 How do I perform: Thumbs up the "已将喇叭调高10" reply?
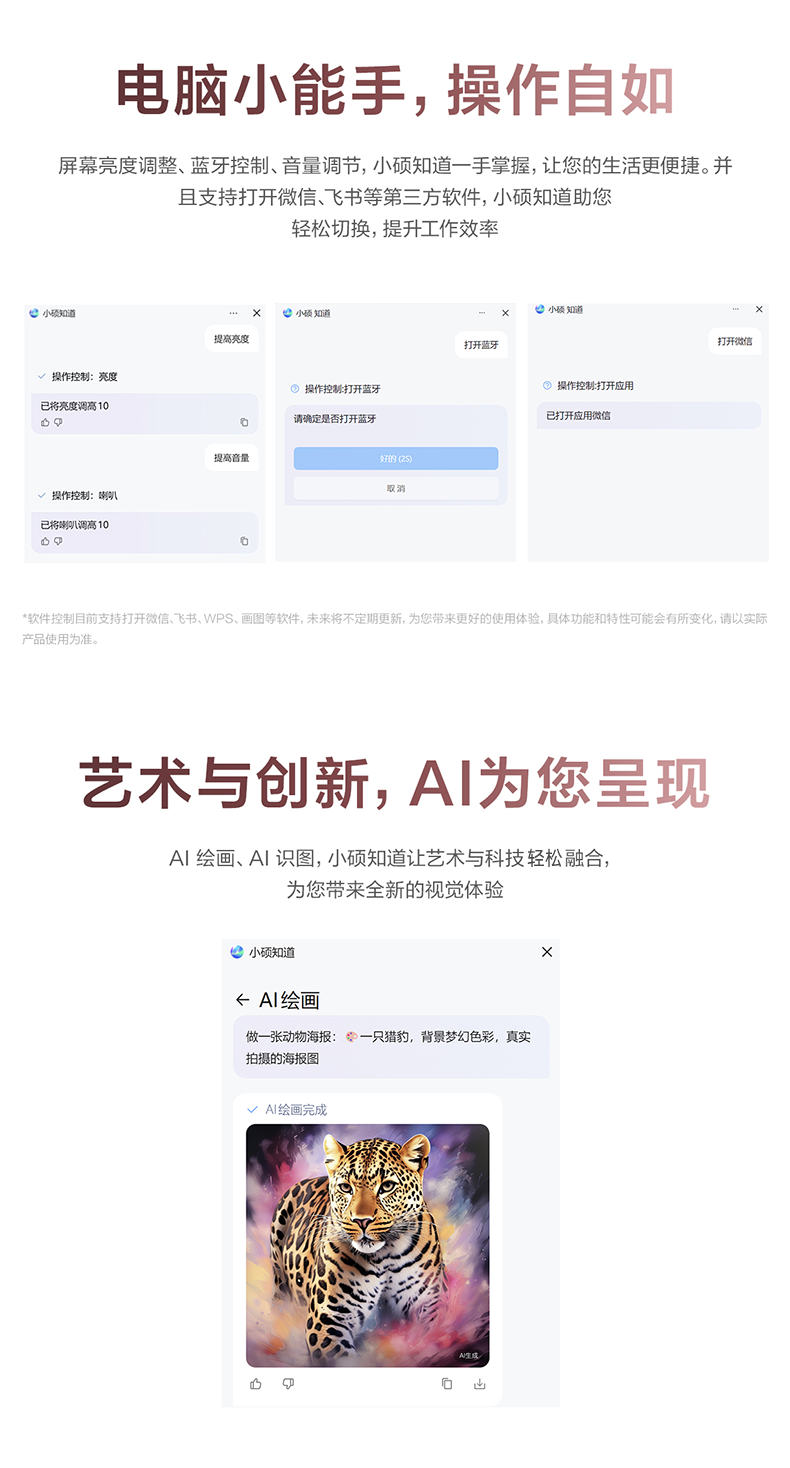click(x=45, y=541)
